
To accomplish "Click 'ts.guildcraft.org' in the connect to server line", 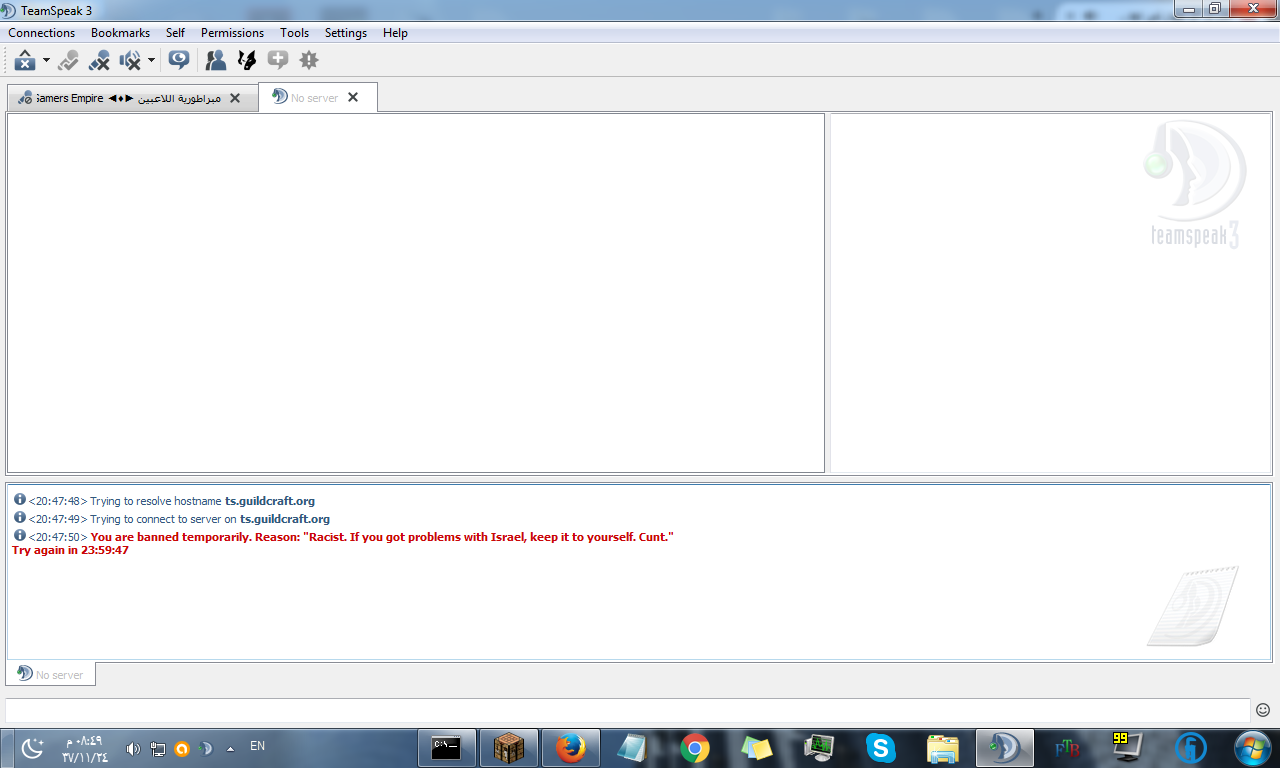I will tap(285, 519).
